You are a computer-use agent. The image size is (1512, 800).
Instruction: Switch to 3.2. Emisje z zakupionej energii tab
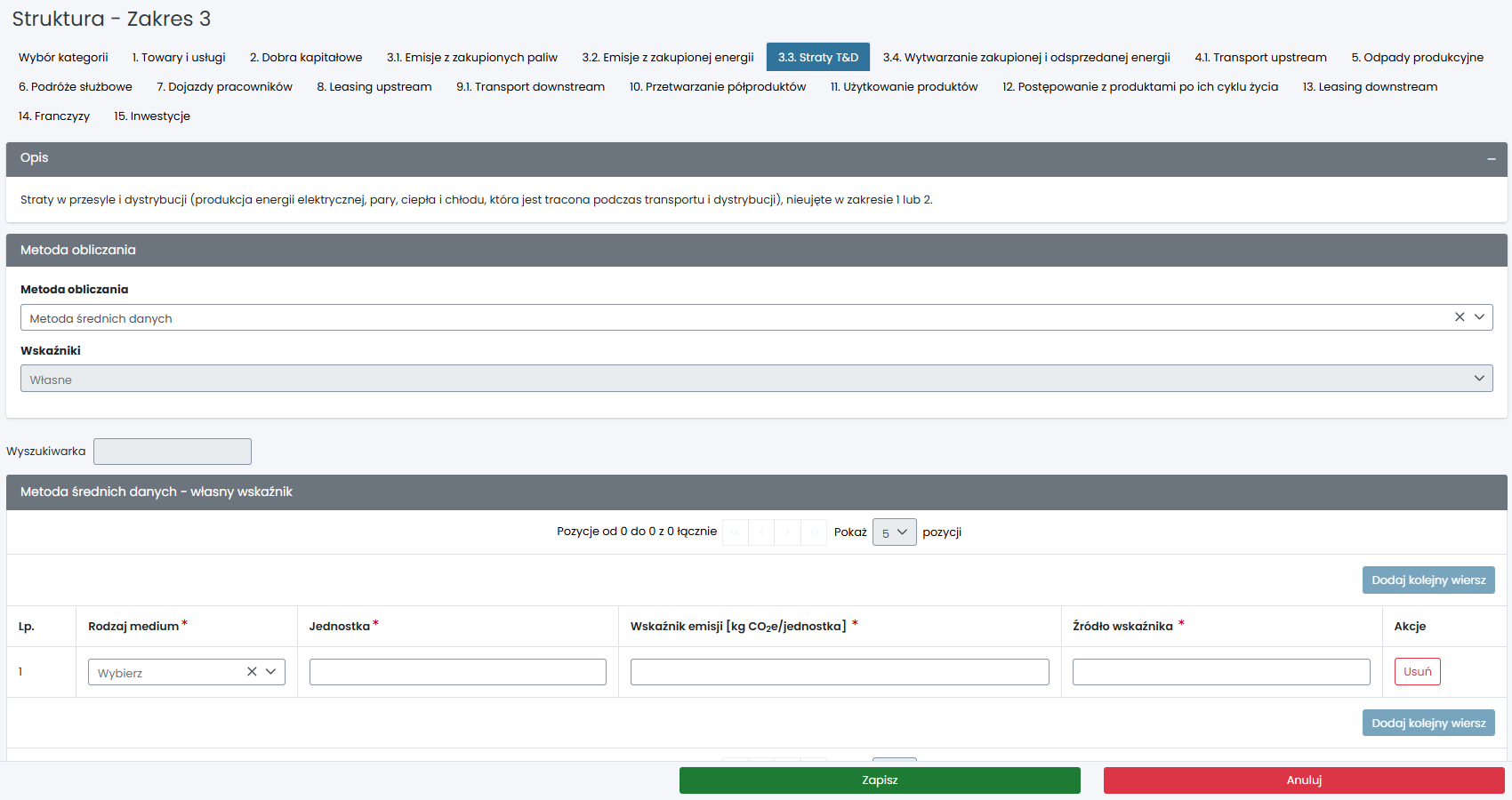(x=667, y=58)
